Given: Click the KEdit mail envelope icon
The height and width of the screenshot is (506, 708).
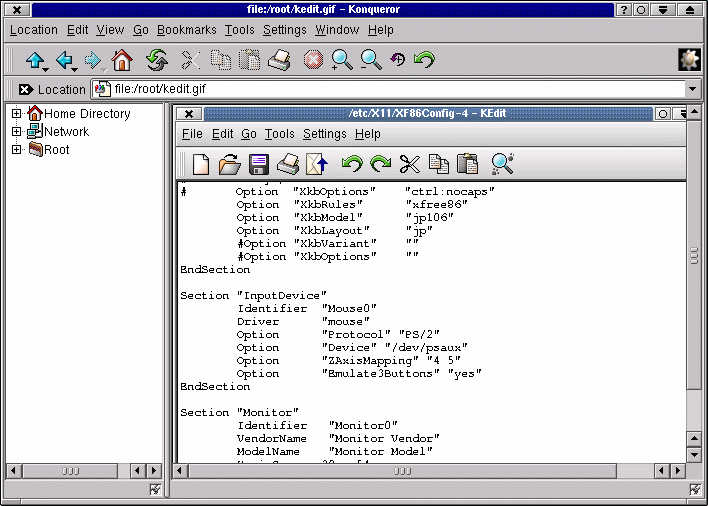Looking at the screenshot, I should [x=317, y=164].
